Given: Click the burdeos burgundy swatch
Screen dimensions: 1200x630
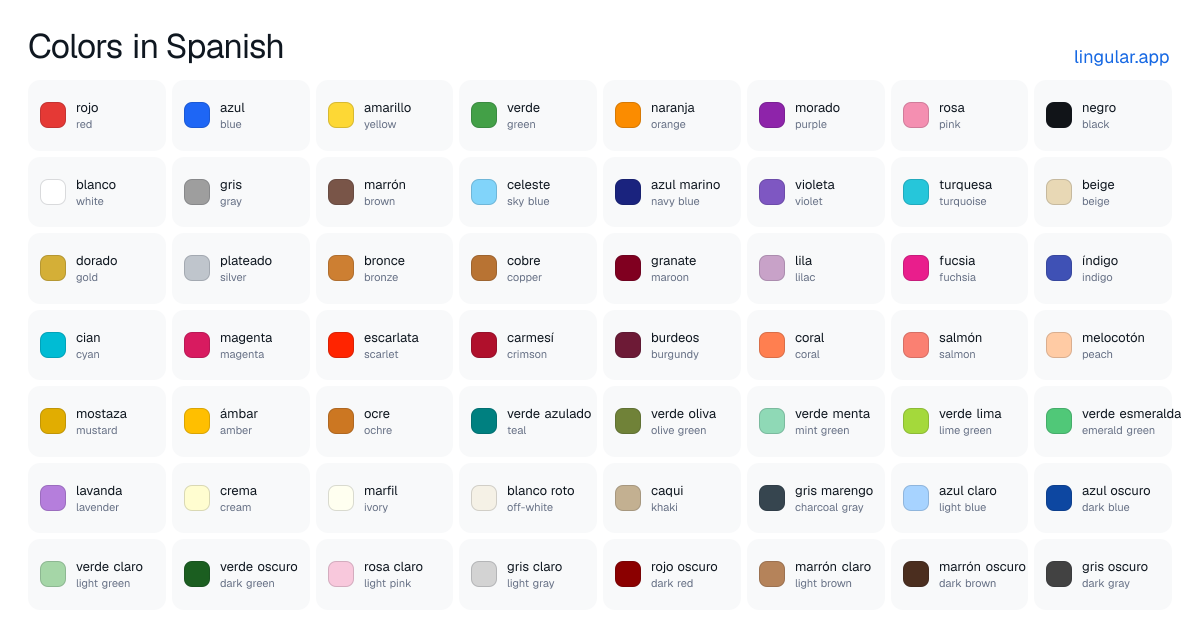Looking at the screenshot, I should coord(628,345).
